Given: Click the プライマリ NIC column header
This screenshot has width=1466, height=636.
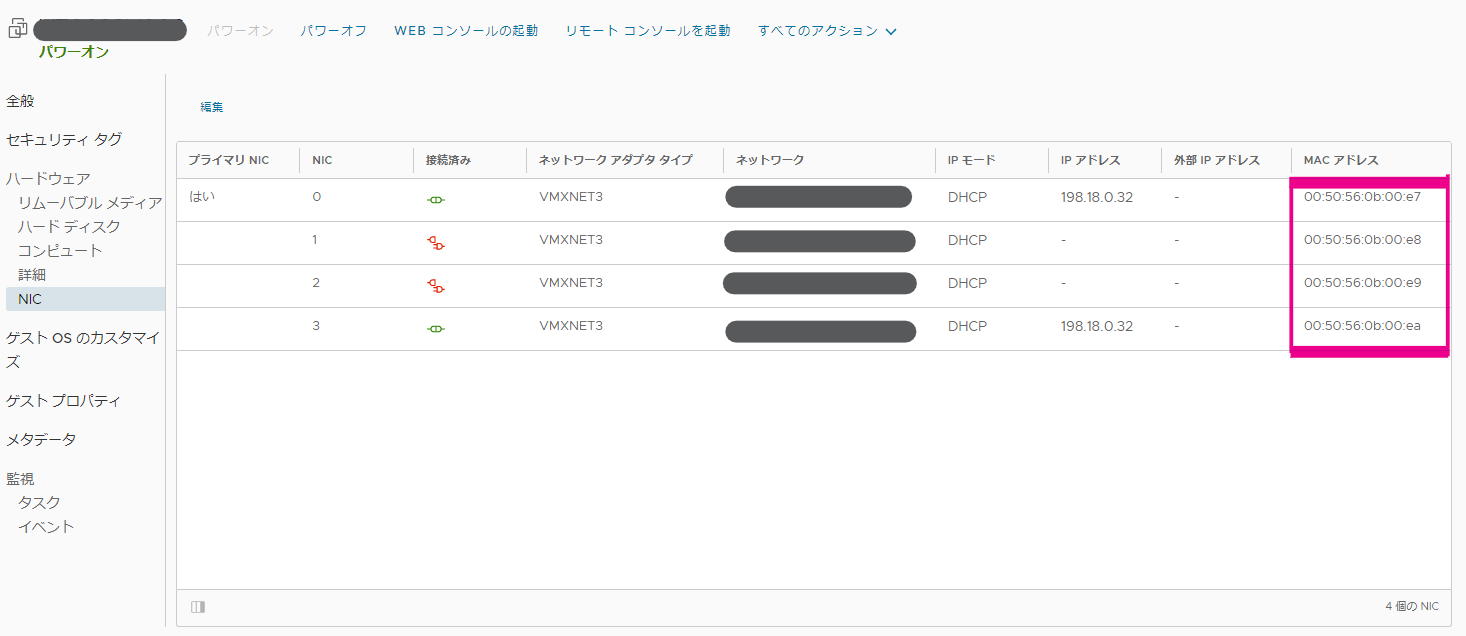Looking at the screenshot, I should coord(229,160).
